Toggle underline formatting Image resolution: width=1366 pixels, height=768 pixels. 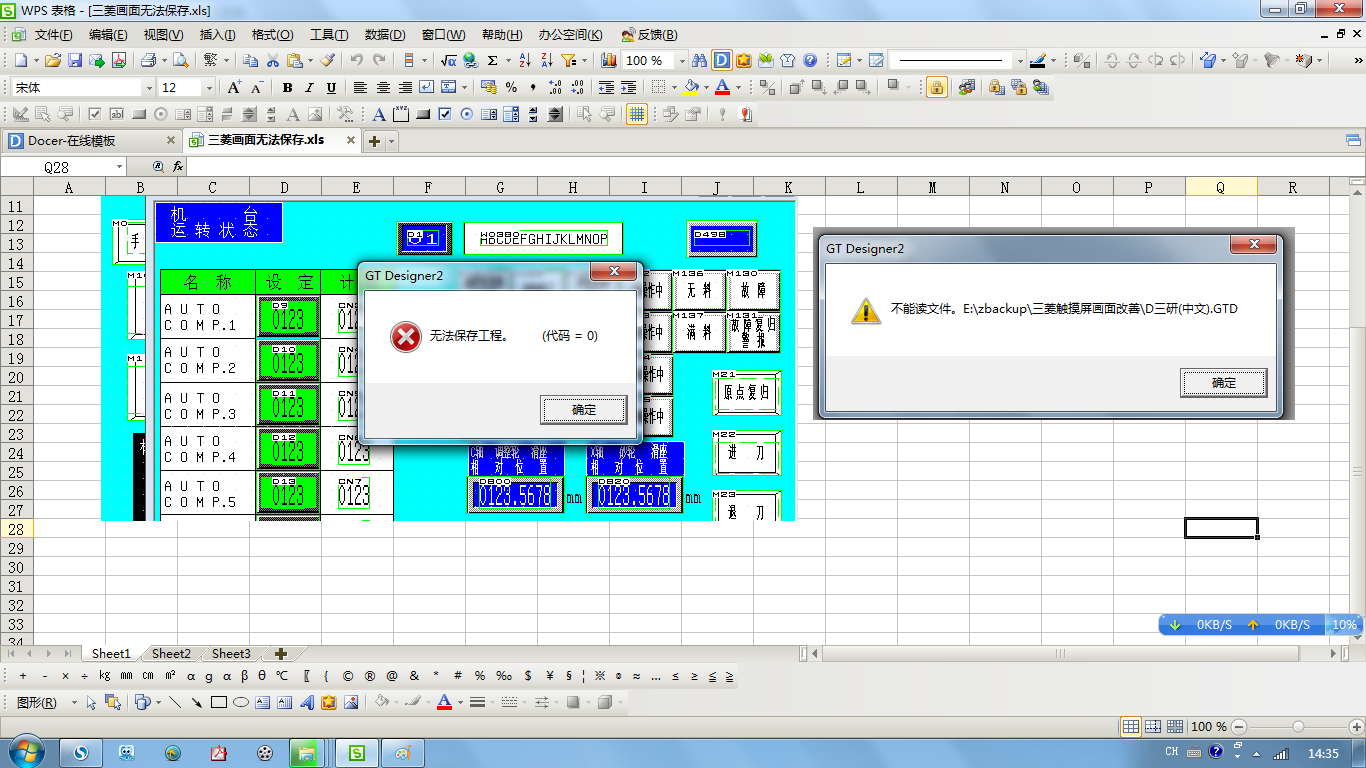[x=331, y=88]
